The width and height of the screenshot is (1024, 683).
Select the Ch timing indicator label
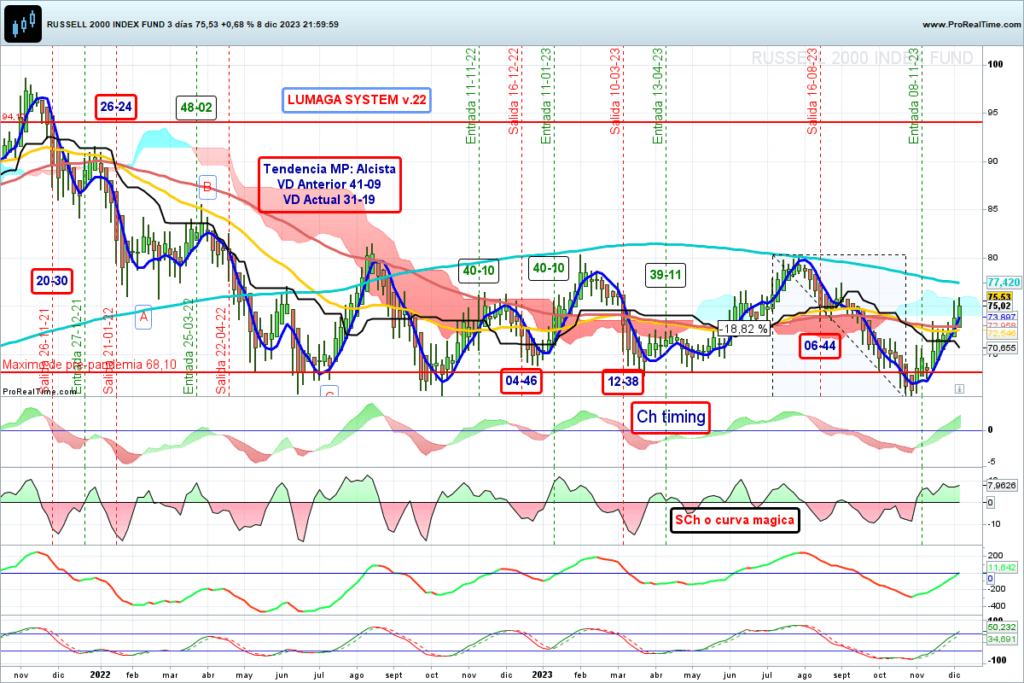point(671,417)
